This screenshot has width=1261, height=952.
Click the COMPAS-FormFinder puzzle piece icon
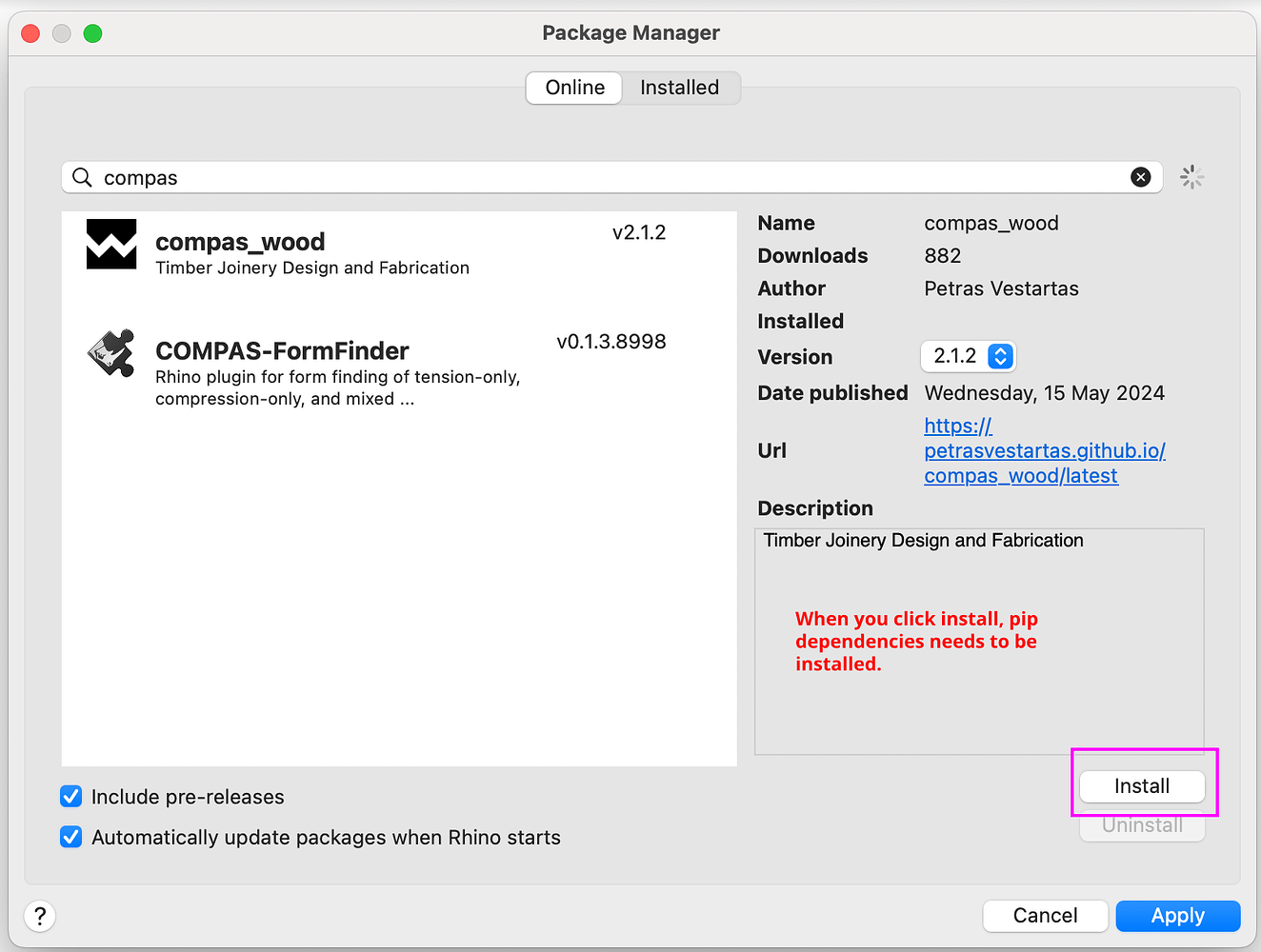pyautogui.click(x=111, y=353)
